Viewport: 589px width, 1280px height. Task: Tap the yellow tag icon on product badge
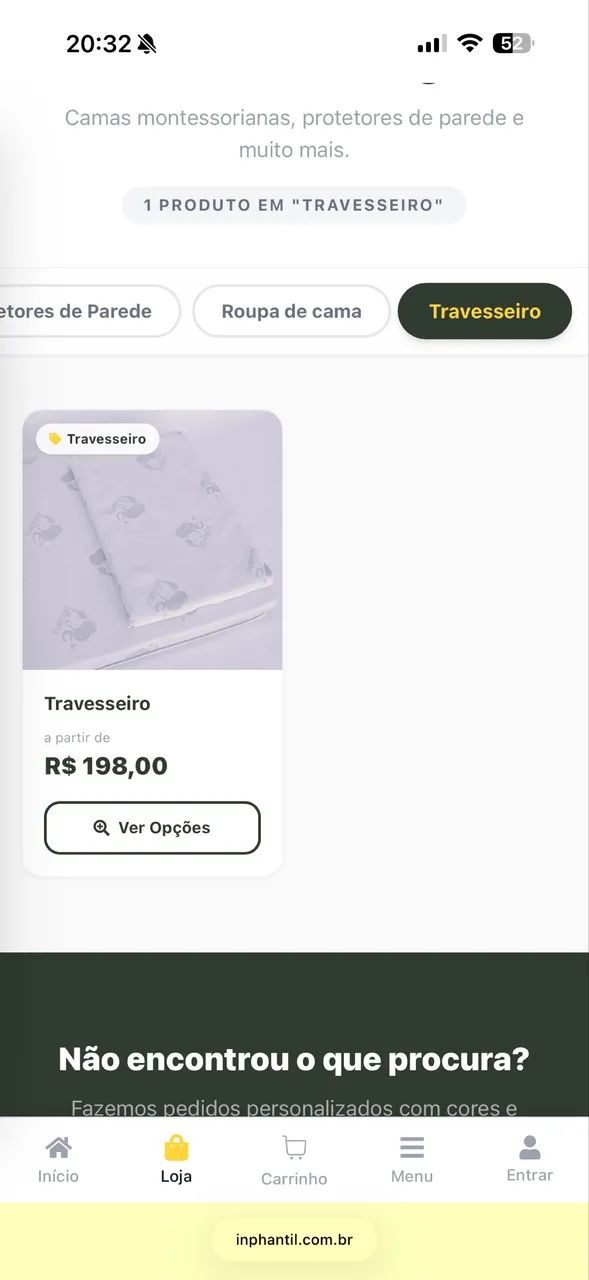click(55, 439)
